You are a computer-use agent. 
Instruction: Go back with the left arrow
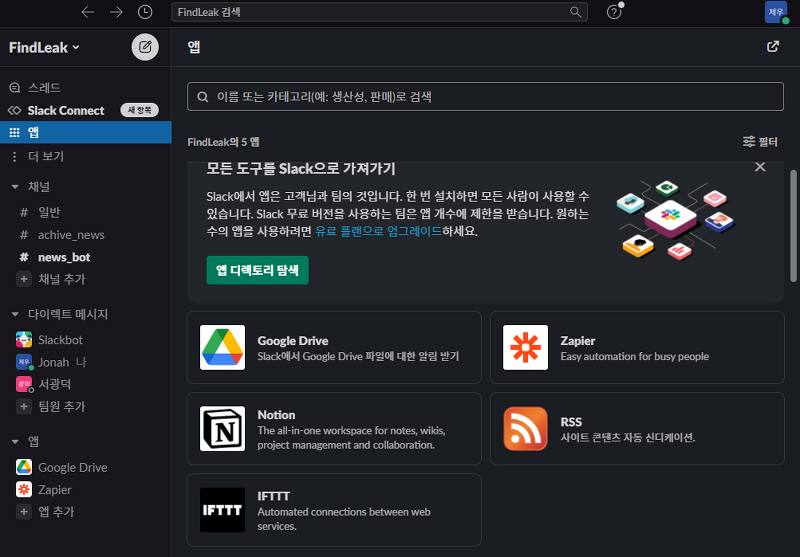tap(88, 12)
